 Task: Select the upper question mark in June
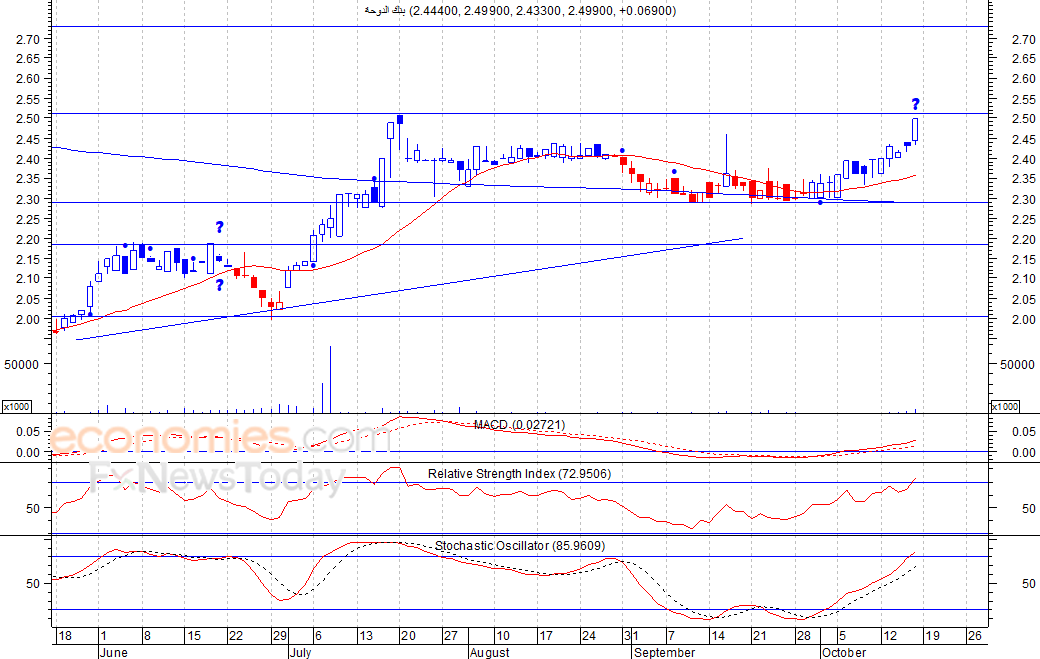pos(219,227)
